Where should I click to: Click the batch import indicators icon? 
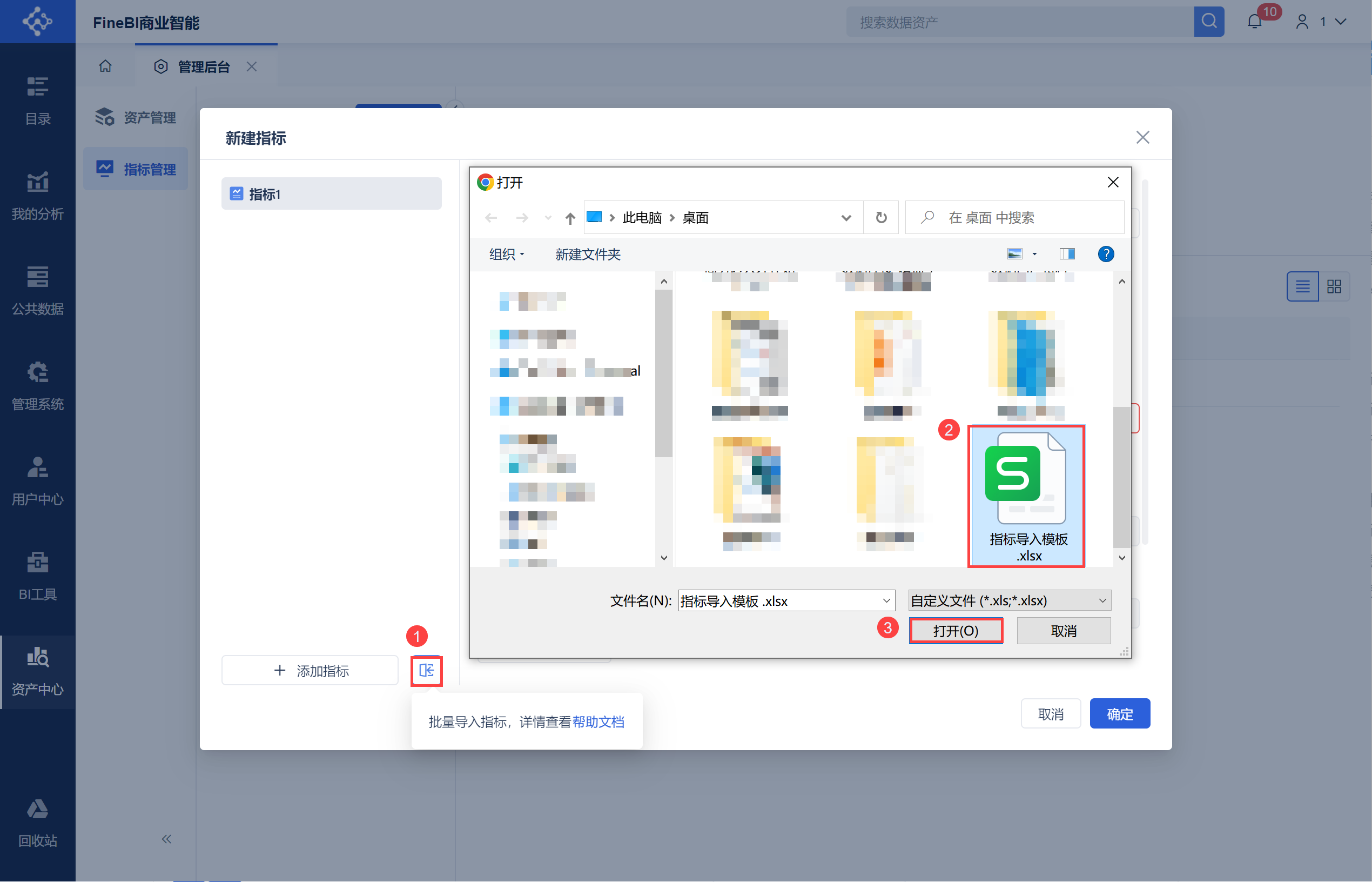coord(426,670)
